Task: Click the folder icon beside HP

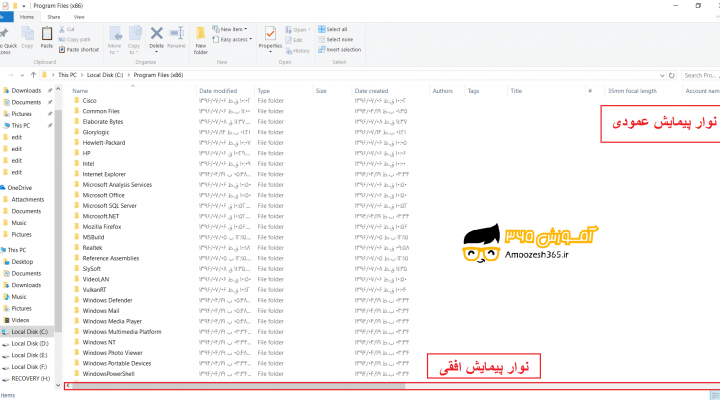Action: [76, 153]
